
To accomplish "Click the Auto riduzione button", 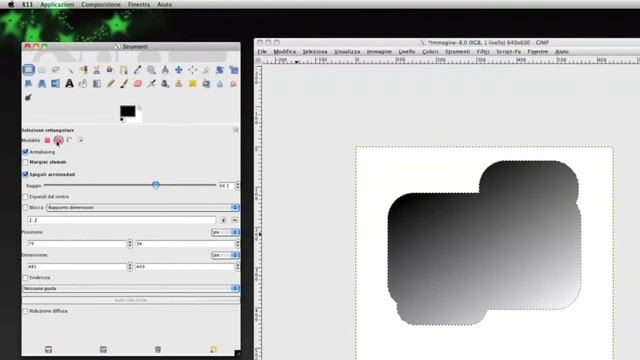I will [131, 300].
